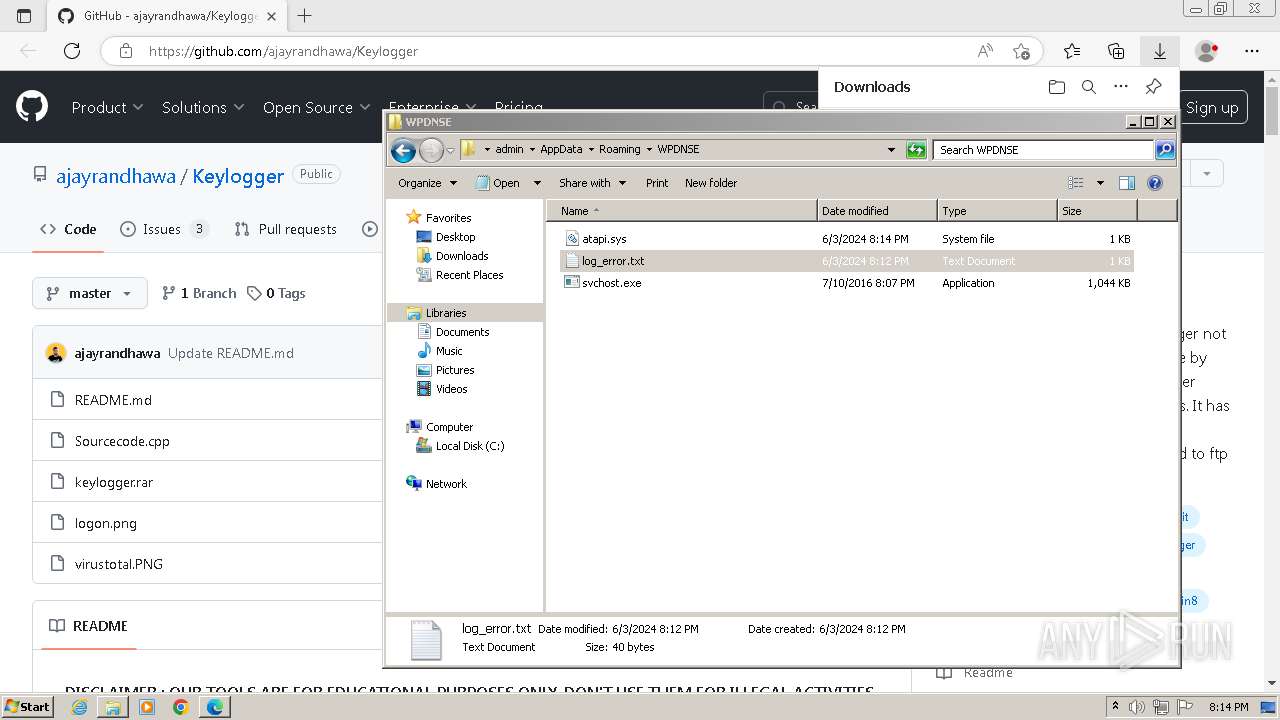Click Print in Explorer toolbar
Image resolution: width=1280 pixels, height=720 pixels.
(657, 183)
